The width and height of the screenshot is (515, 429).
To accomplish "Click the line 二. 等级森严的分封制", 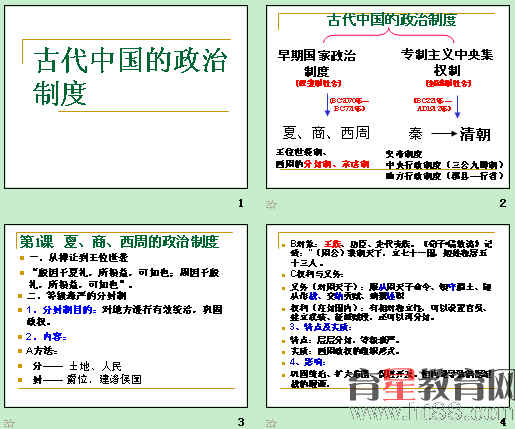I will 76,295.
